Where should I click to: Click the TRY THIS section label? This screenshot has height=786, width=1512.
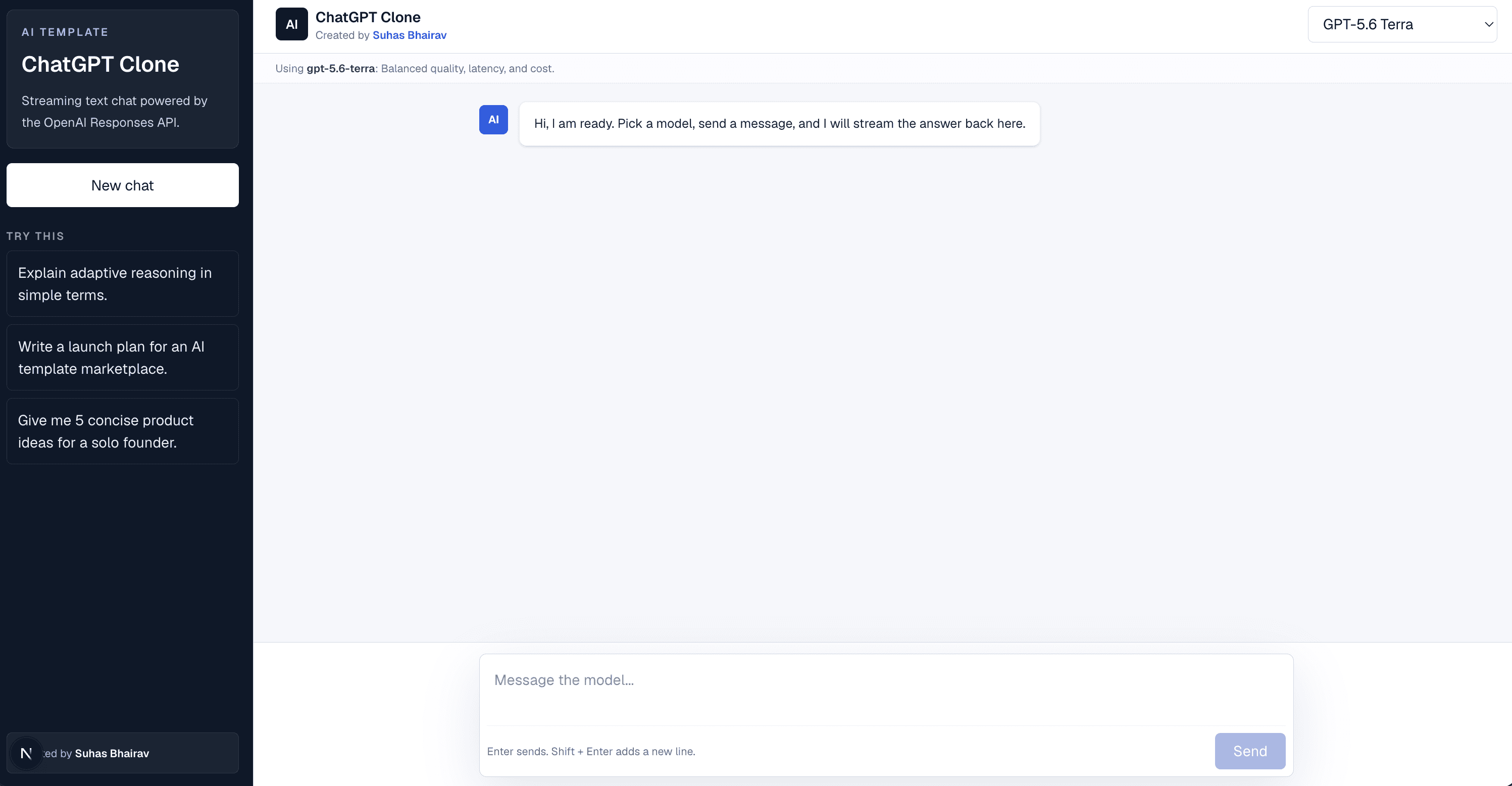pyautogui.click(x=35, y=236)
